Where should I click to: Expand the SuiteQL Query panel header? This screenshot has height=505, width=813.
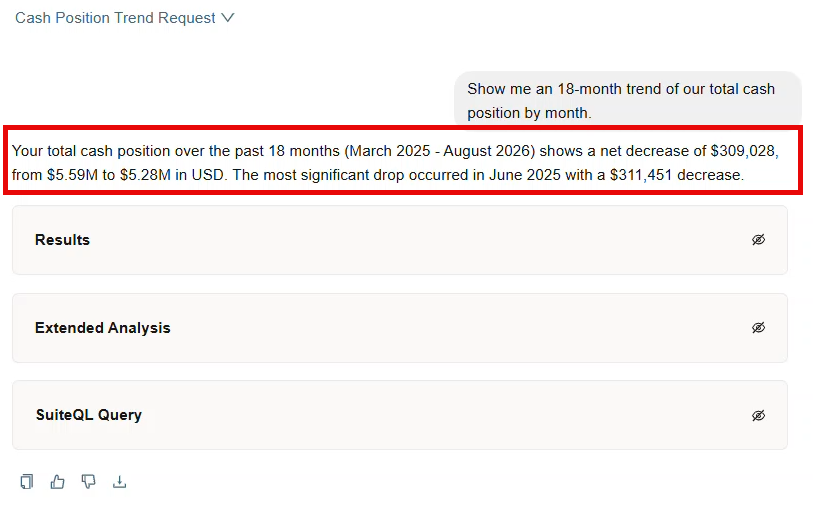point(400,415)
